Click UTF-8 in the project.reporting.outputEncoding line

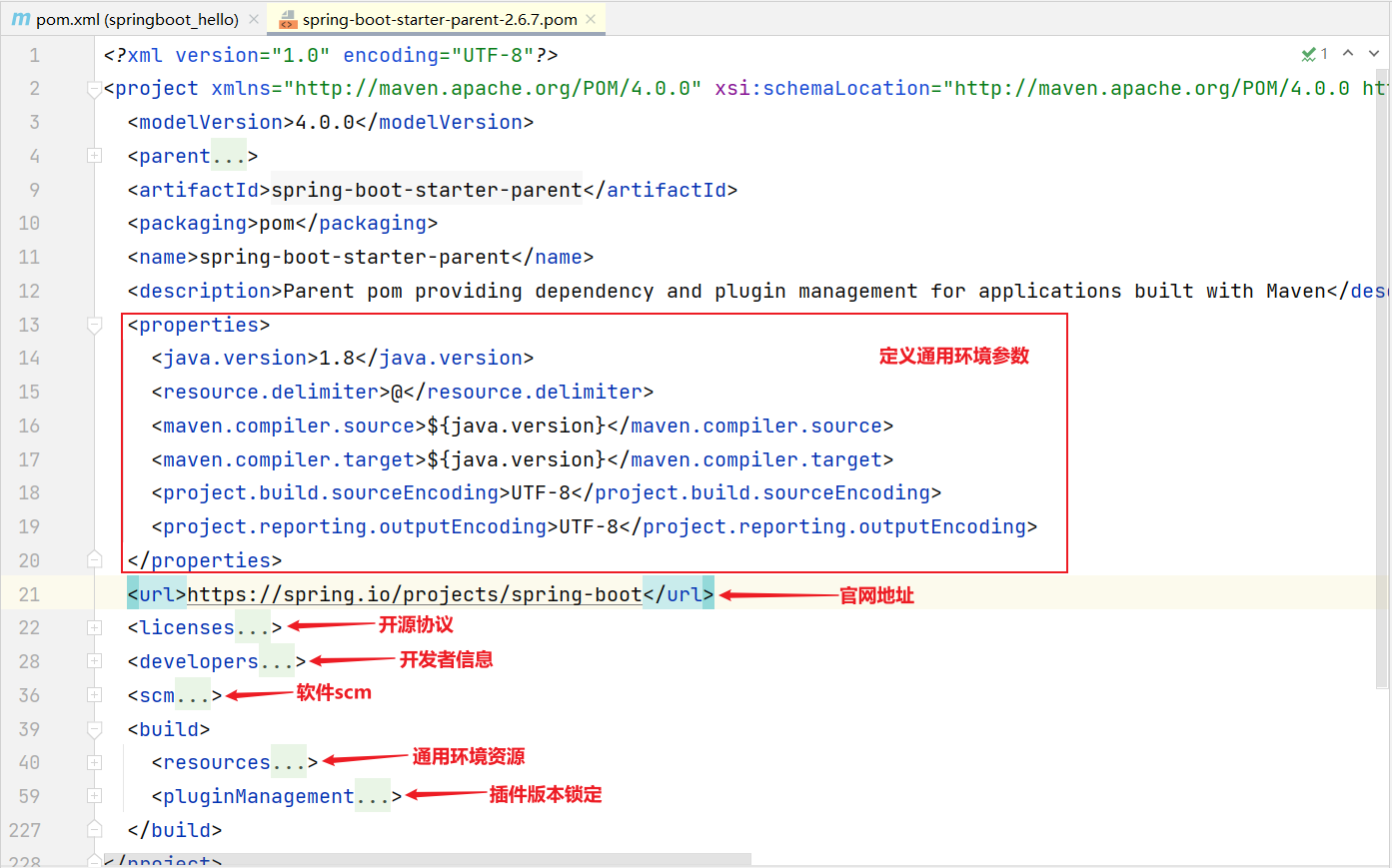[589, 526]
